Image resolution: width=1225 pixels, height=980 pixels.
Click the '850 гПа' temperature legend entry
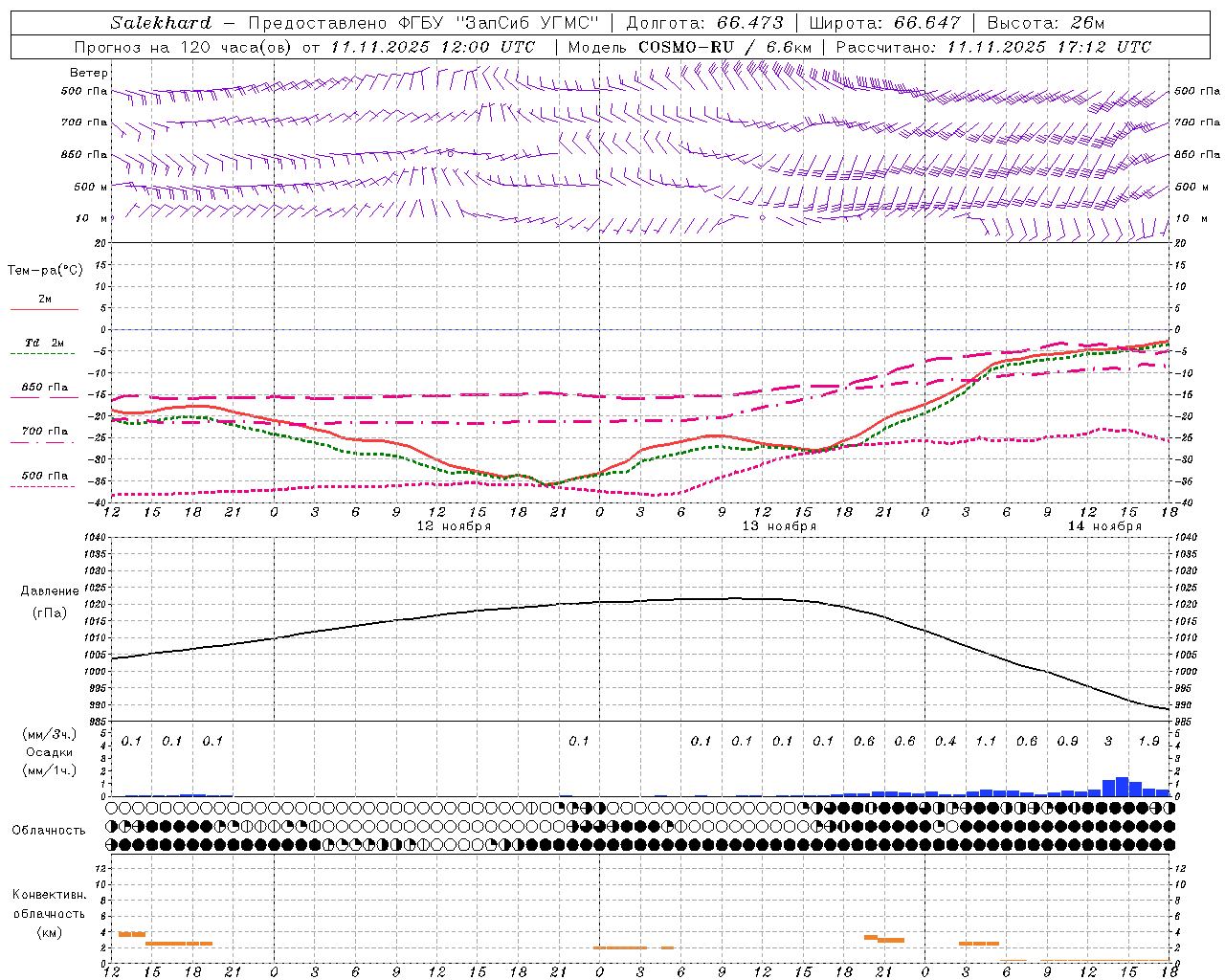tap(45, 388)
